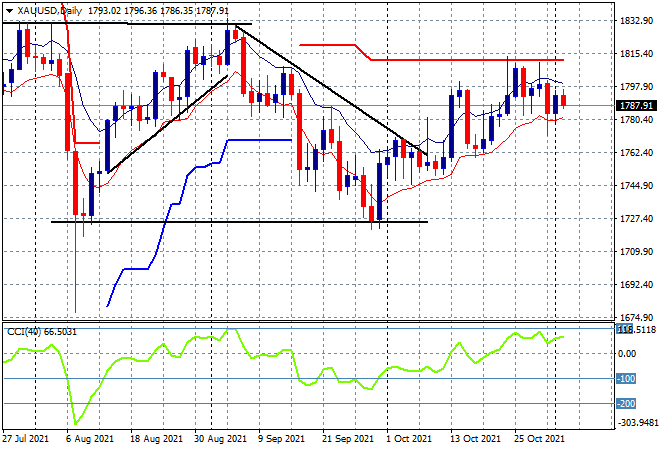Viewport: 660px width, 450px height.
Task: Click the 6 Aug 2021 date label
Action: [90, 439]
